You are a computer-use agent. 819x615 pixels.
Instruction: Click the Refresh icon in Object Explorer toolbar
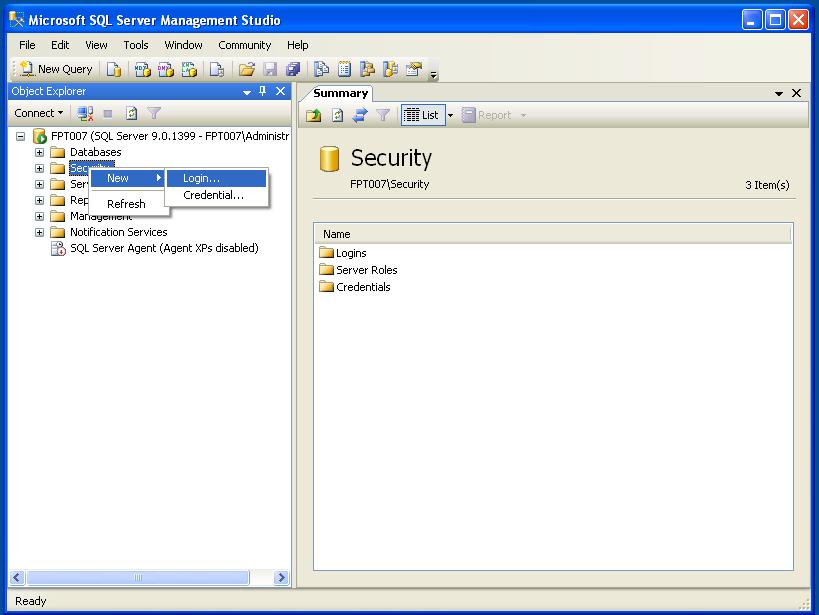pos(131,113)
